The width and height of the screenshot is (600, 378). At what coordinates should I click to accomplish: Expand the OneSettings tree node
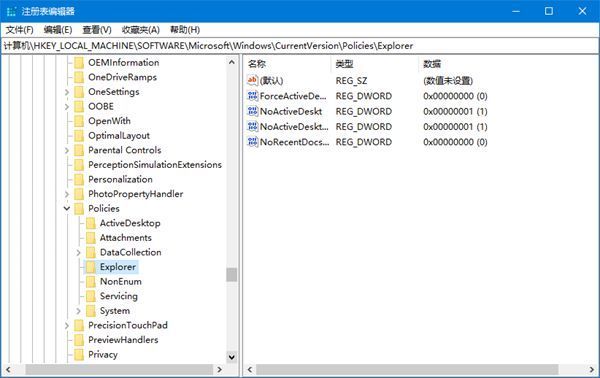67,92
